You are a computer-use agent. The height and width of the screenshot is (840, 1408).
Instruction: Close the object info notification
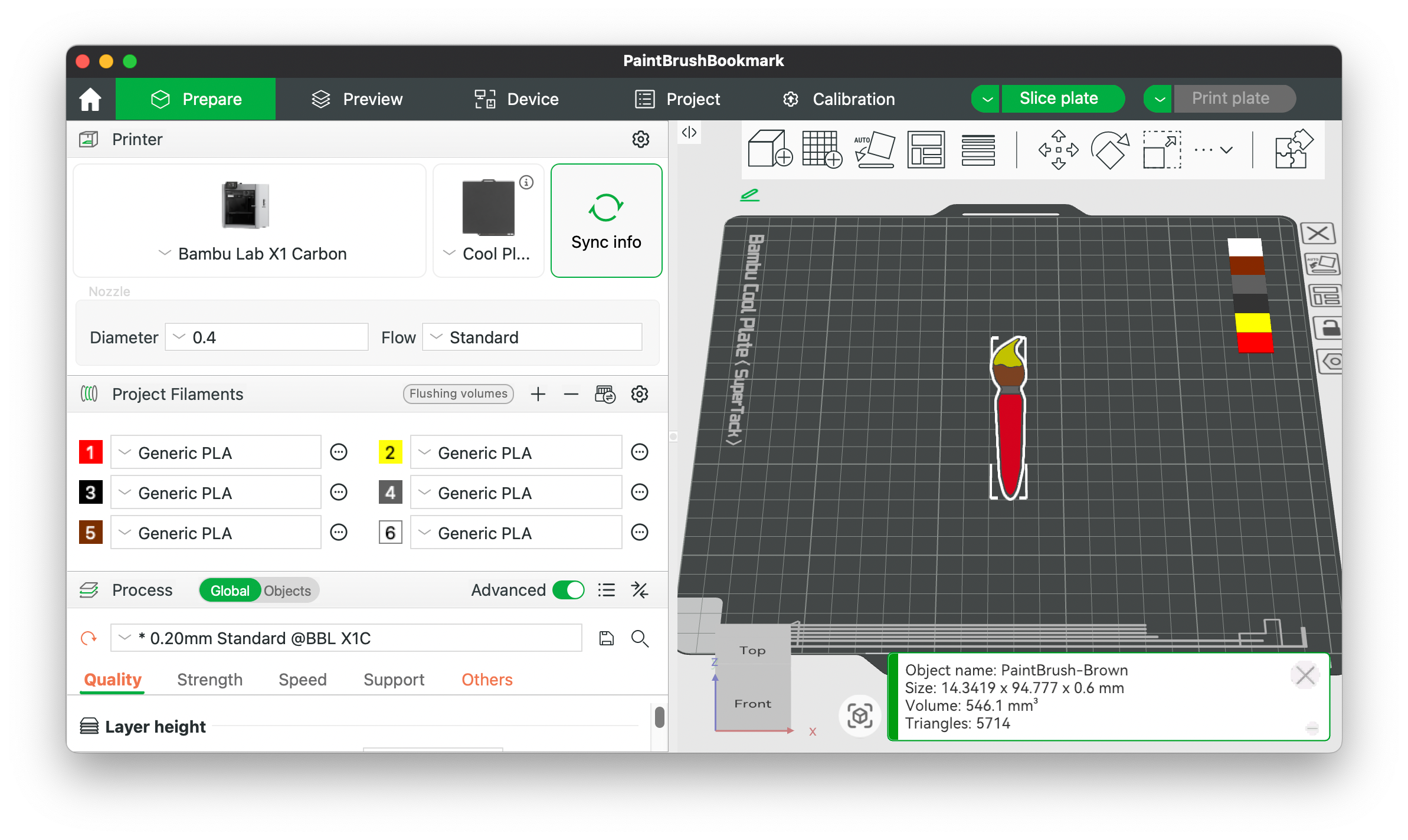point(1305,675)
